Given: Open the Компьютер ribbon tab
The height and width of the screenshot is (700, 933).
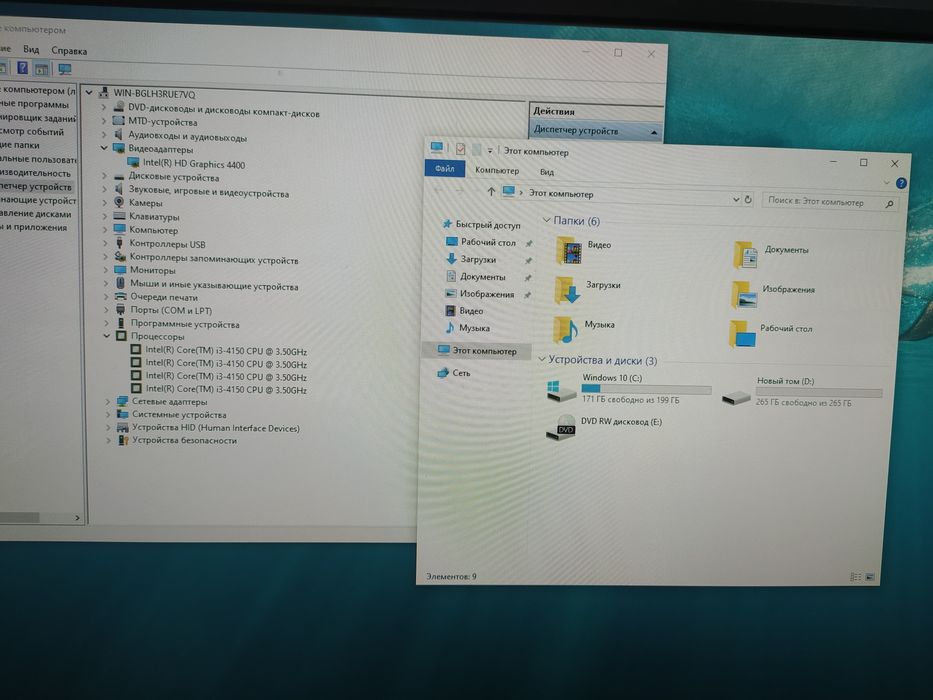Looking at the screenshot, I should pyautogui.click(x=497, y=170).
